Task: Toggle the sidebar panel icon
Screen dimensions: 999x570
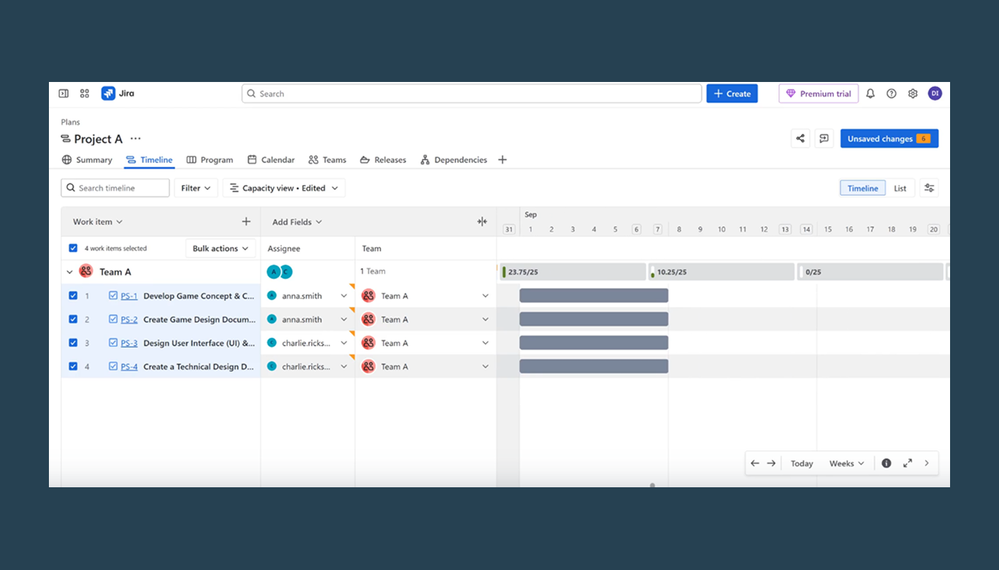Action: tap(64, 94)
